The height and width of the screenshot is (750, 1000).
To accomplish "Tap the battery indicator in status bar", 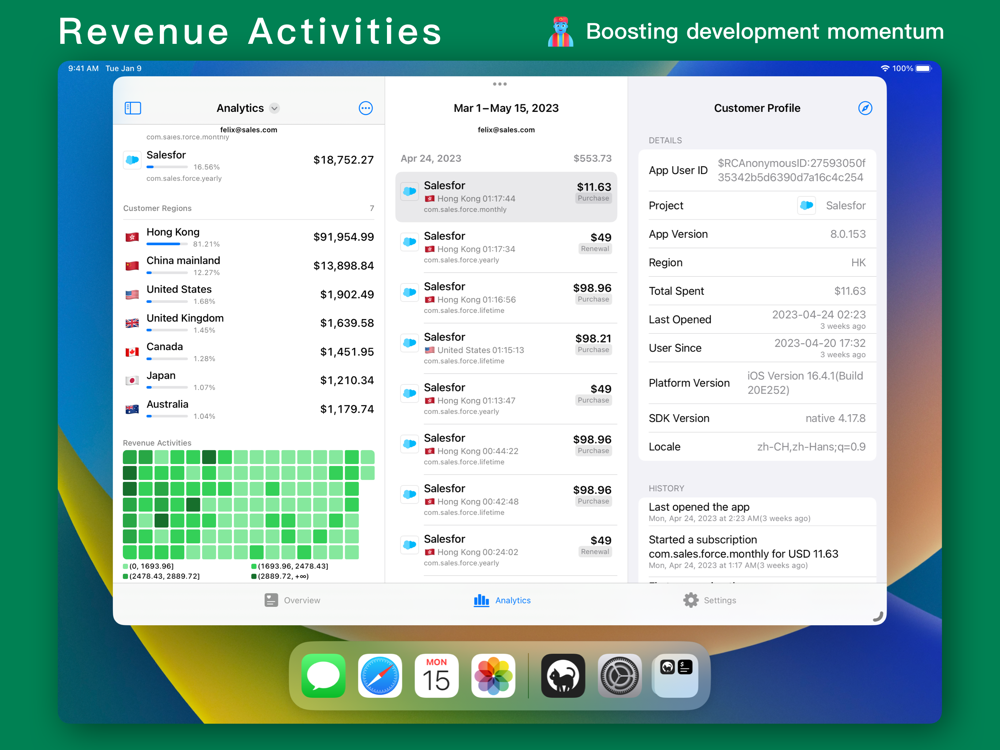I will click(x=923, y=68).
